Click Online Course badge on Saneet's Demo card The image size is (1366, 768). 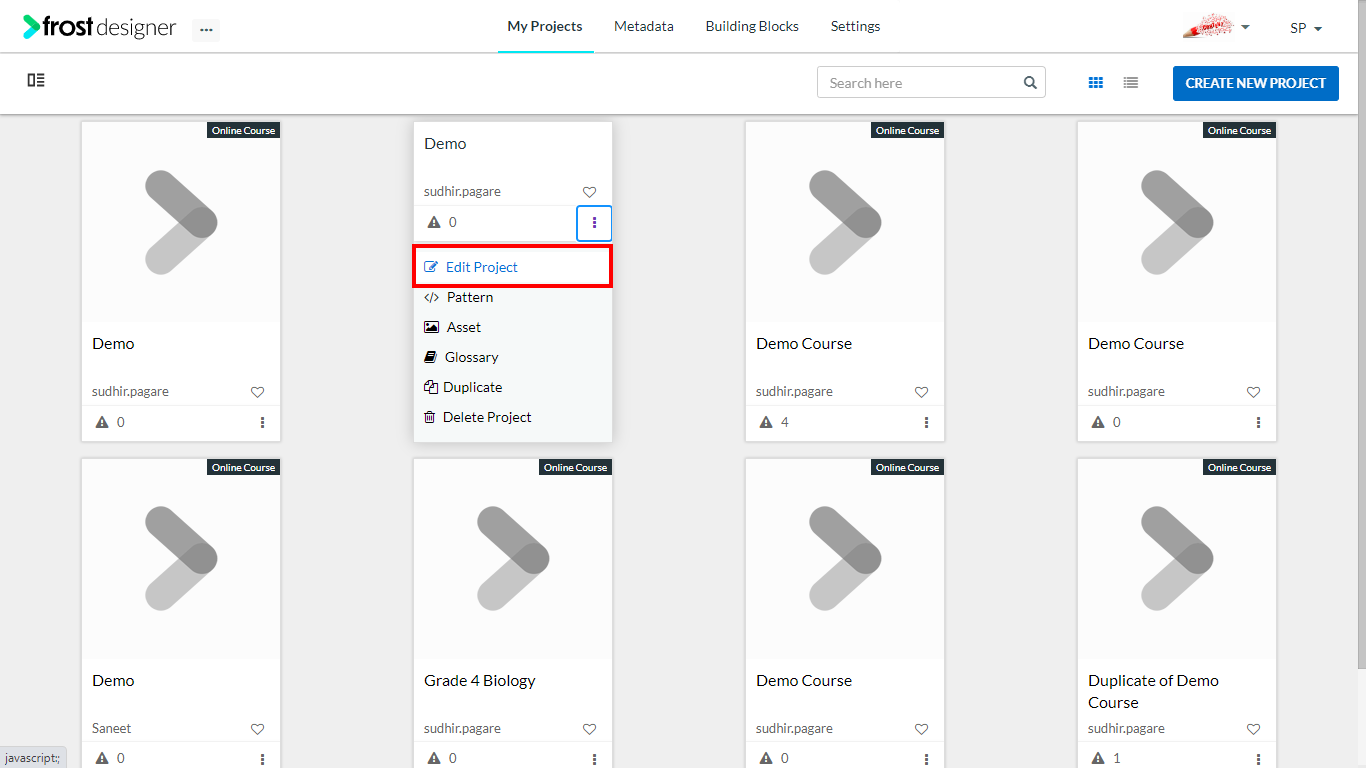[x=243, y=467]
